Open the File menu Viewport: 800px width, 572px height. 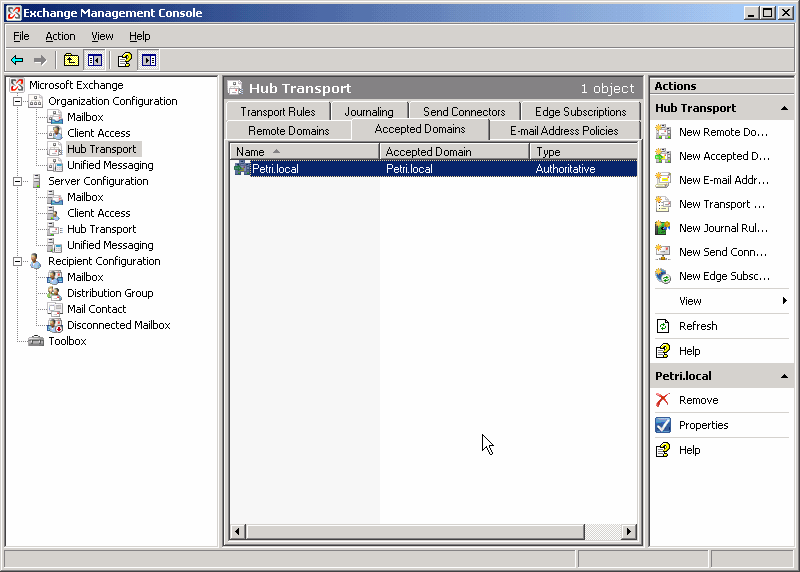21,36
